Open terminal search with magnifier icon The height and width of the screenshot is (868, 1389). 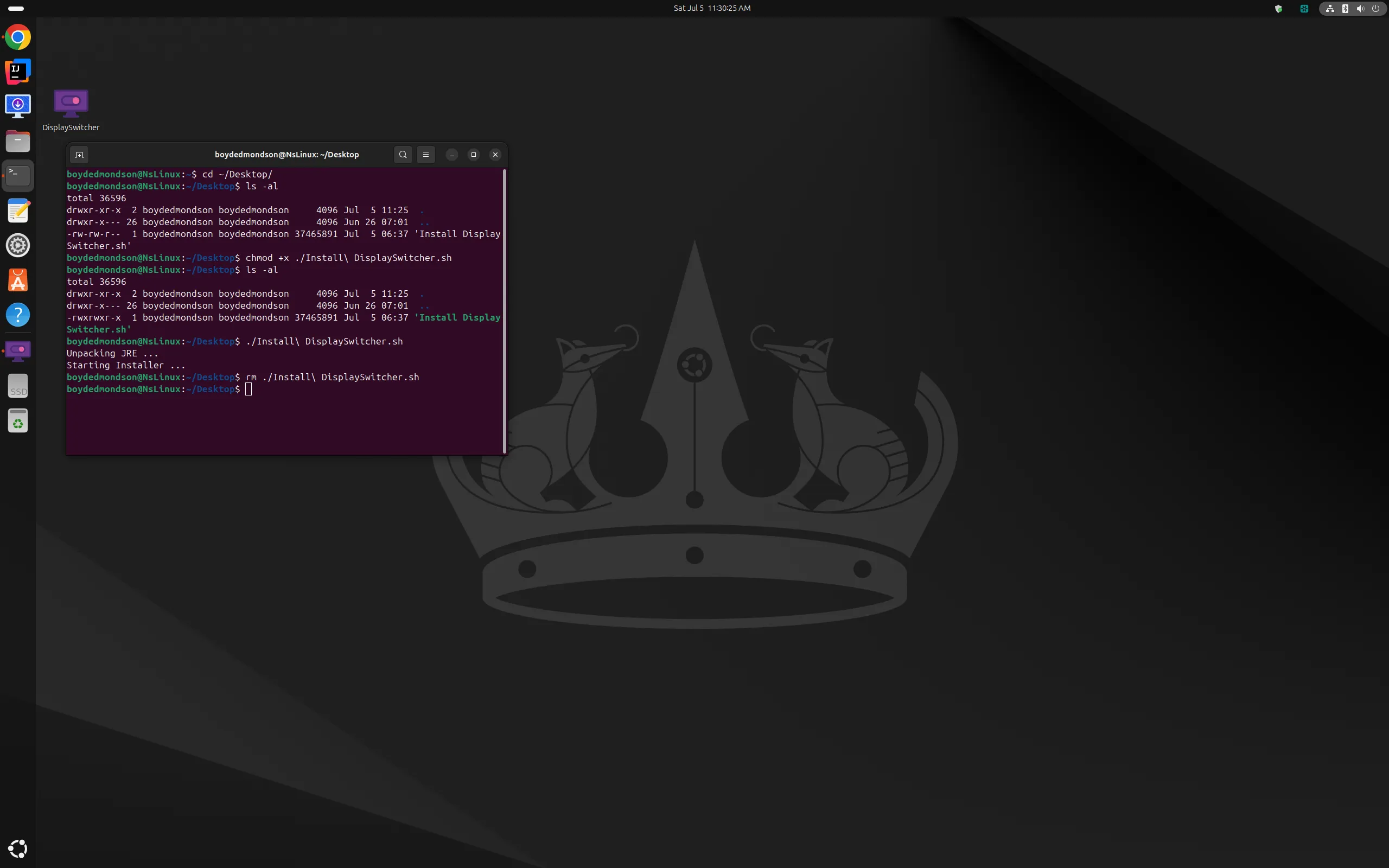click(x=403, y=155)
